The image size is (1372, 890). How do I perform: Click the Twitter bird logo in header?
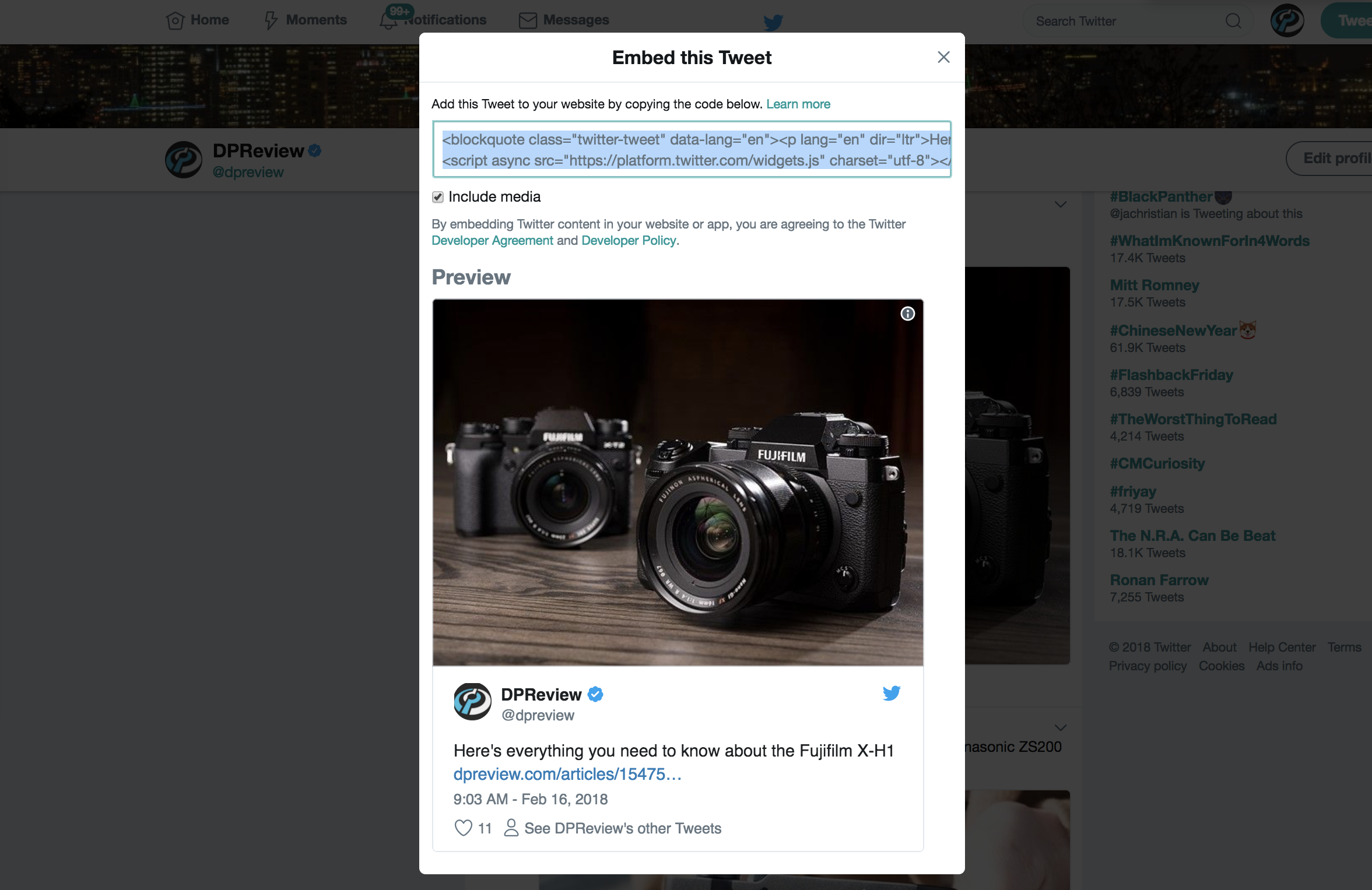(773, 23)
